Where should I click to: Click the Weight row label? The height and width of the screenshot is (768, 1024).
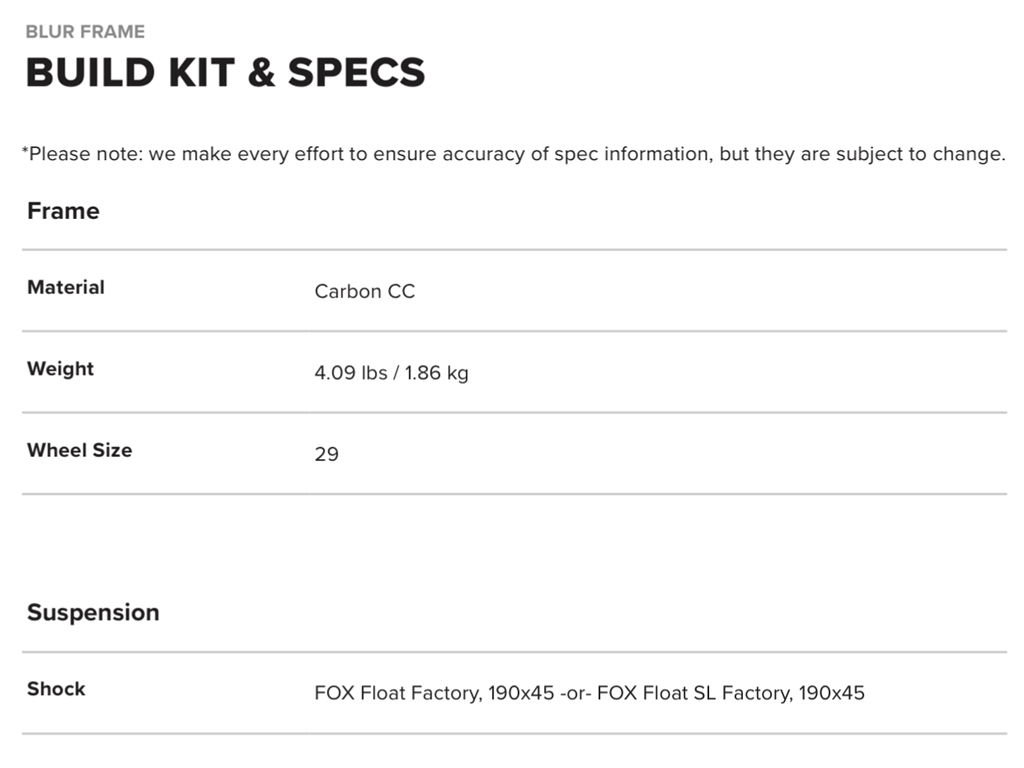(x=60, y=368)
